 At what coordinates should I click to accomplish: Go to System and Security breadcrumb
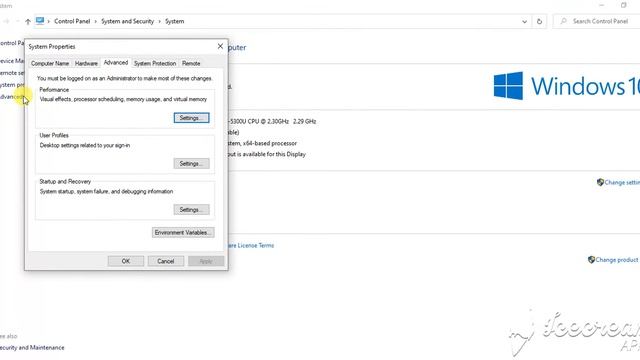point(127,21)
